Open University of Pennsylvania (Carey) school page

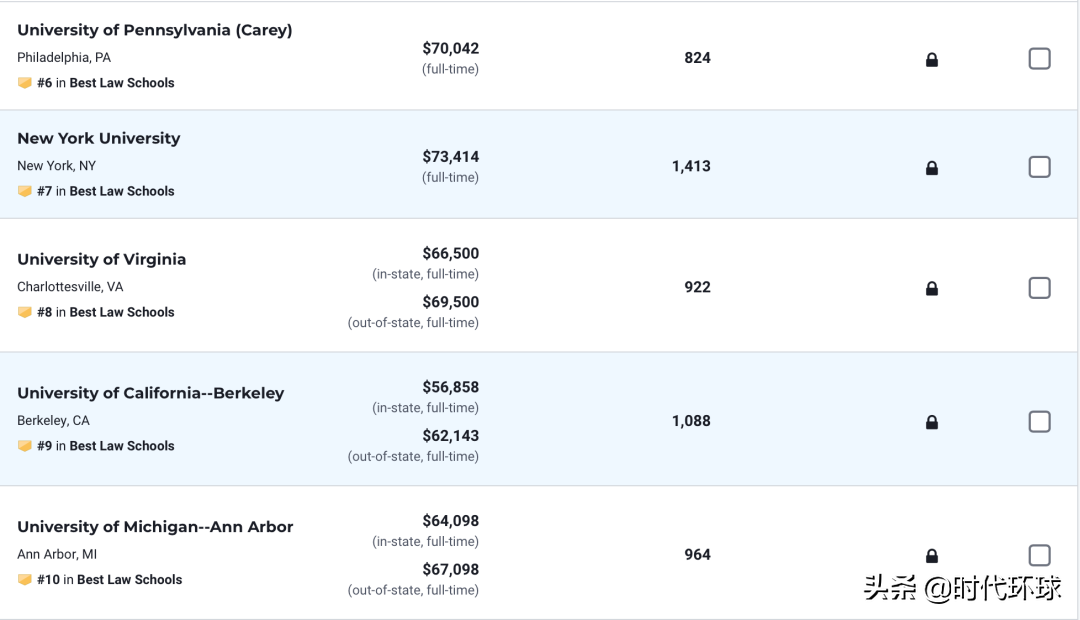click(155, 30)
